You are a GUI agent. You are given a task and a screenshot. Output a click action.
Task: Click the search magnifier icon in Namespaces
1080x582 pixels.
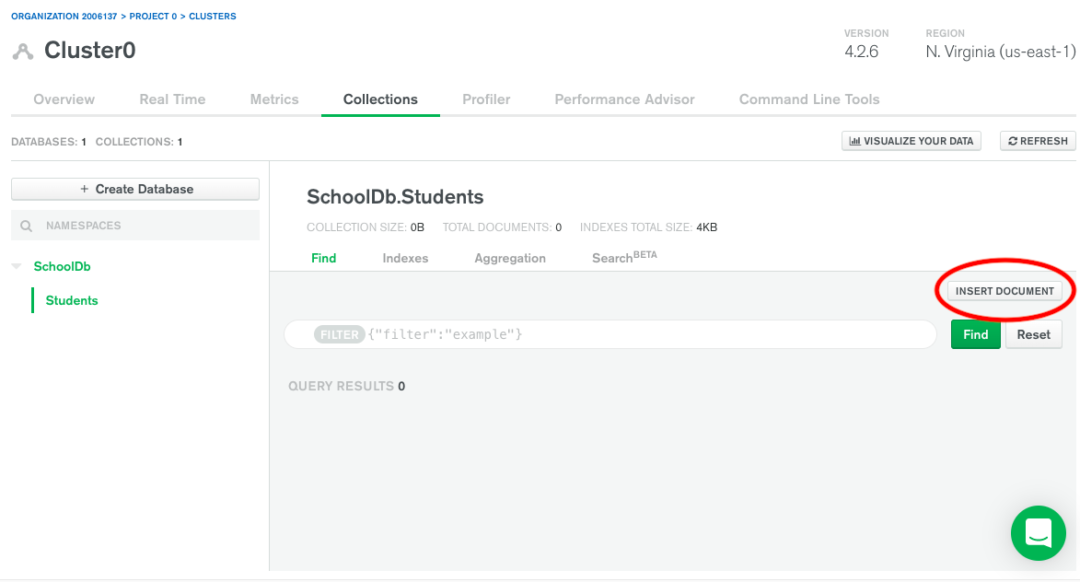coord(26,226)
